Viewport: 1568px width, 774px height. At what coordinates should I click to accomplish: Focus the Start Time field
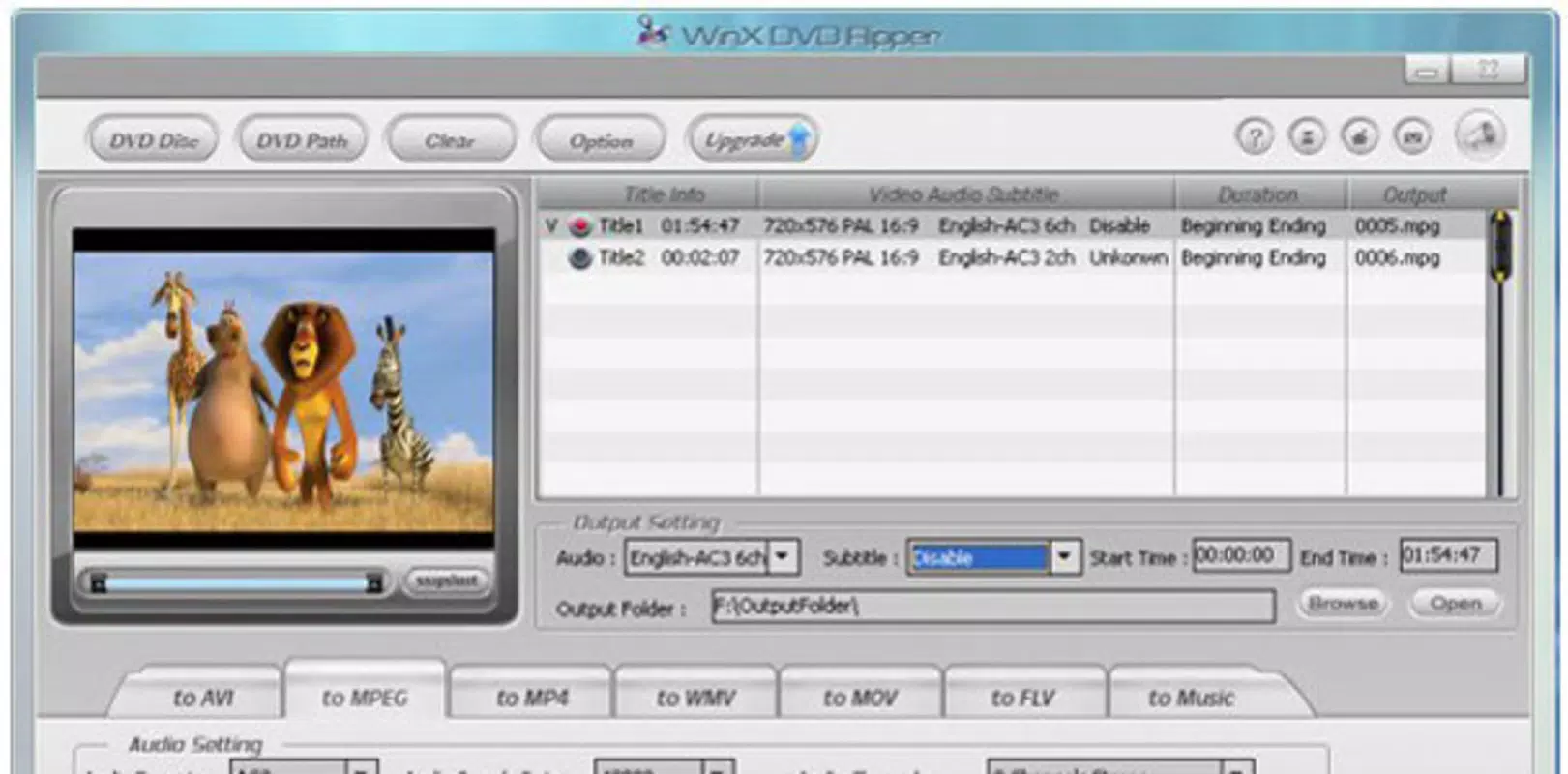1241,556
